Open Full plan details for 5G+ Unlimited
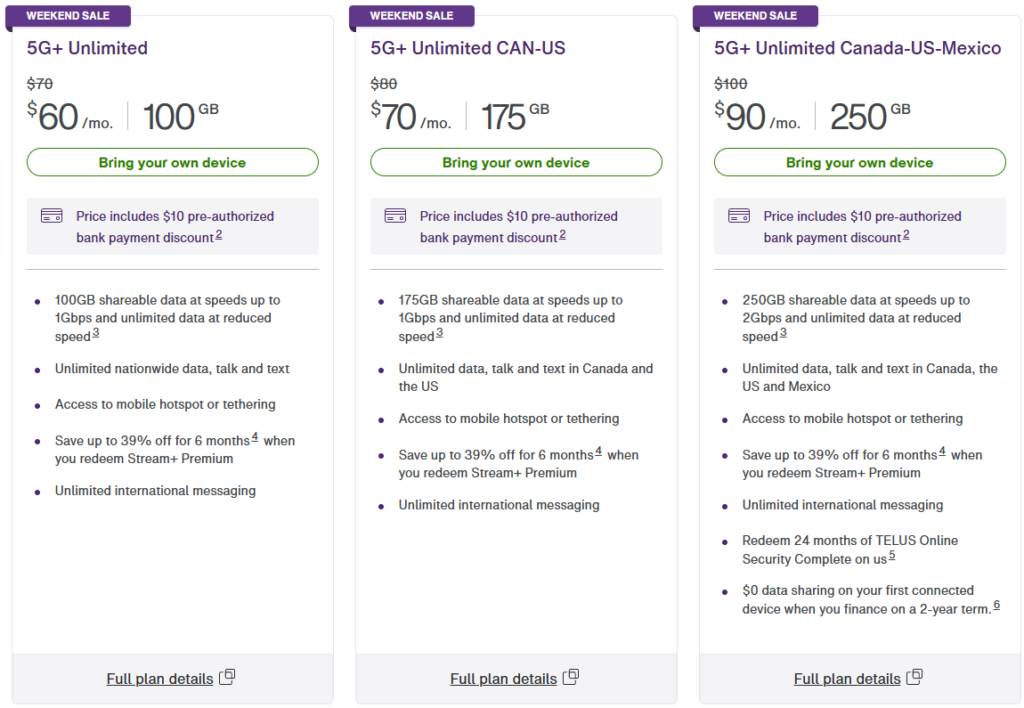Viewport: 1024px width, 708px height. click(x=159, y=679)
